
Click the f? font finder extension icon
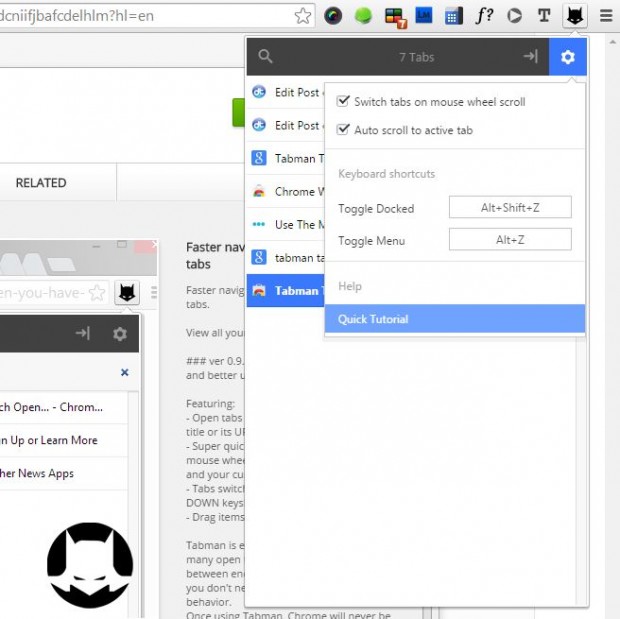(484, 16)
